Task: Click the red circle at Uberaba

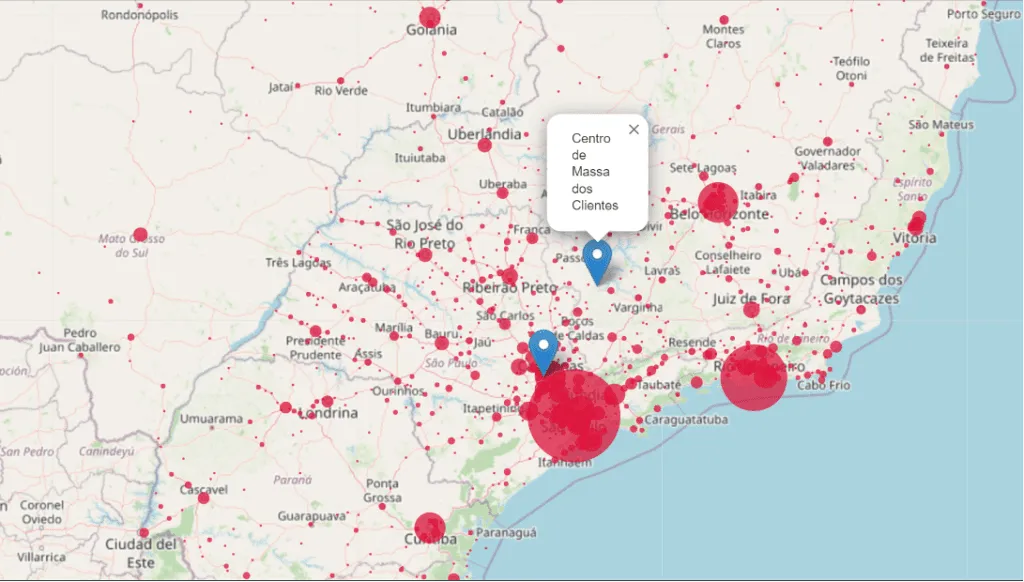Action: pyautogui.click(x=502, y=193)
